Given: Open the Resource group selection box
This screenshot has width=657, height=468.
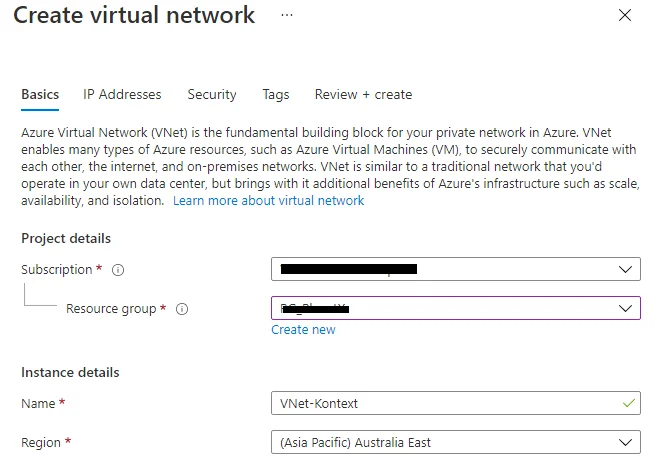Looking at the screenshot, I should [455, 309].
